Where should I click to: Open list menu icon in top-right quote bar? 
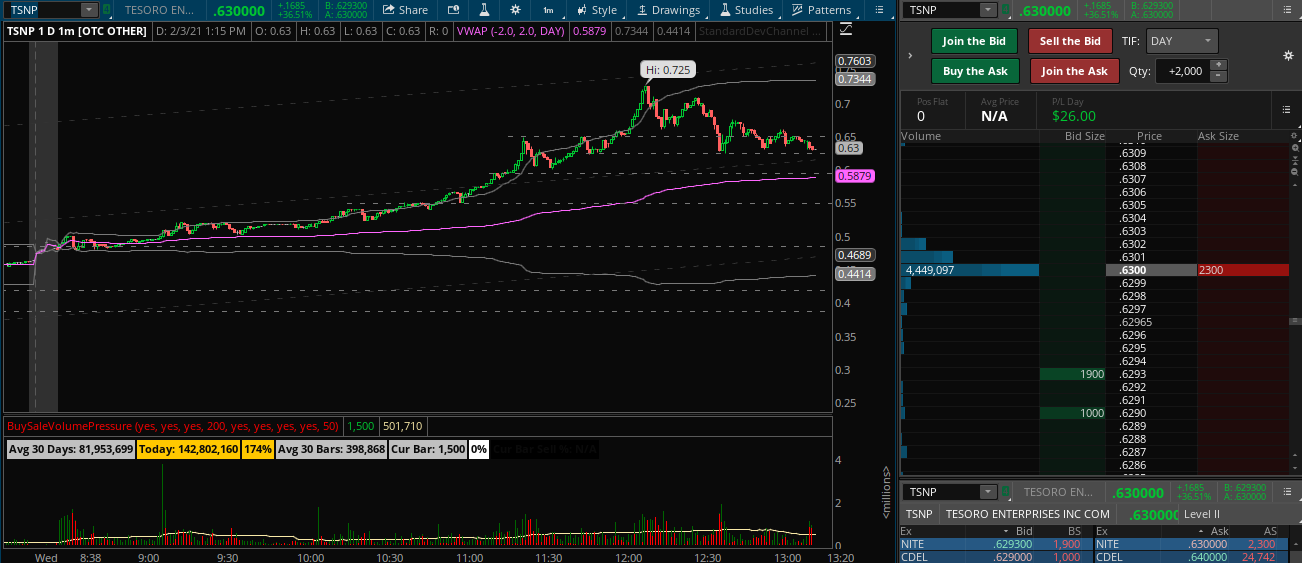[1287, 10]
